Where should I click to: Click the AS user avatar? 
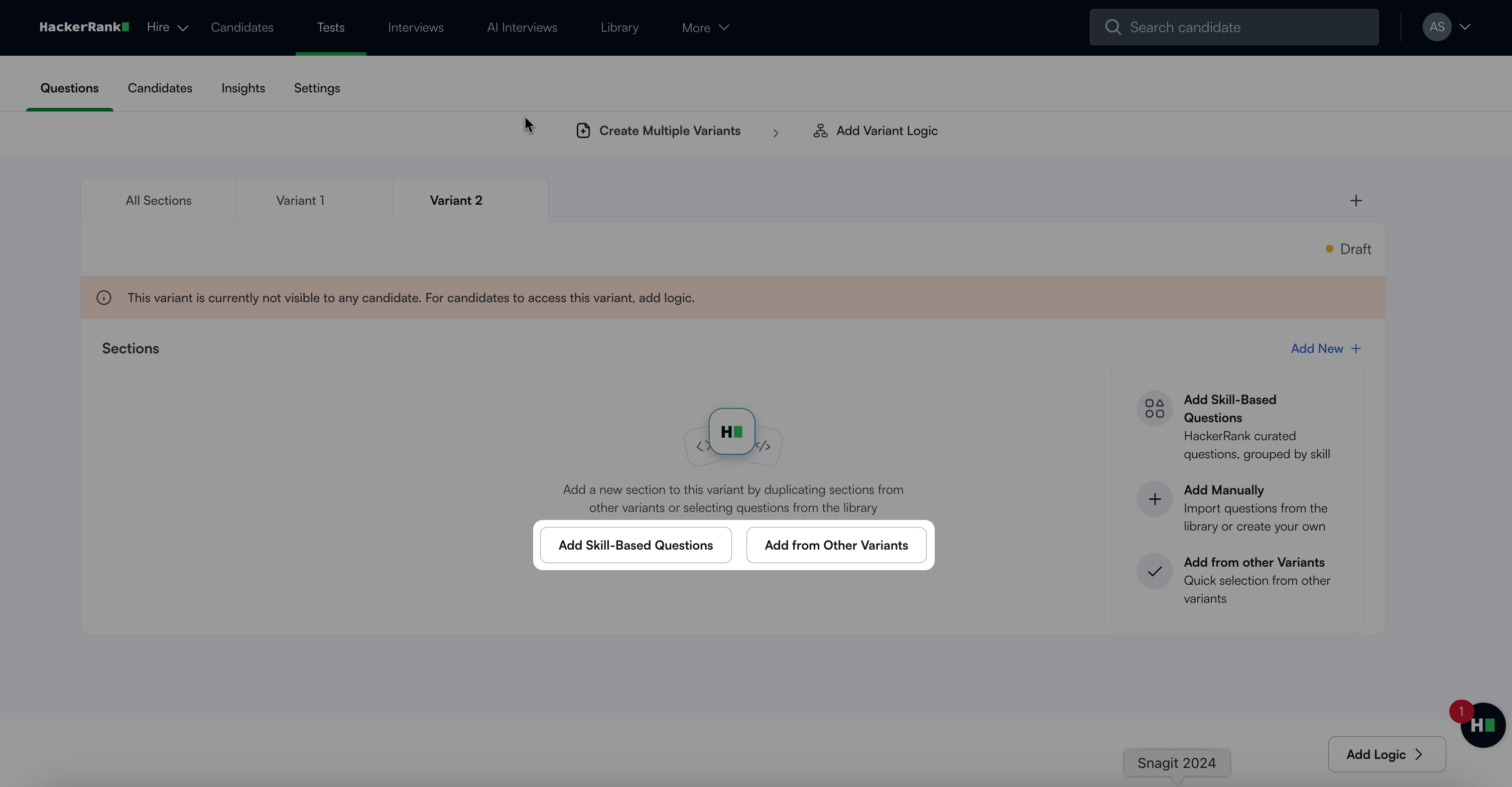[1436, 27]
